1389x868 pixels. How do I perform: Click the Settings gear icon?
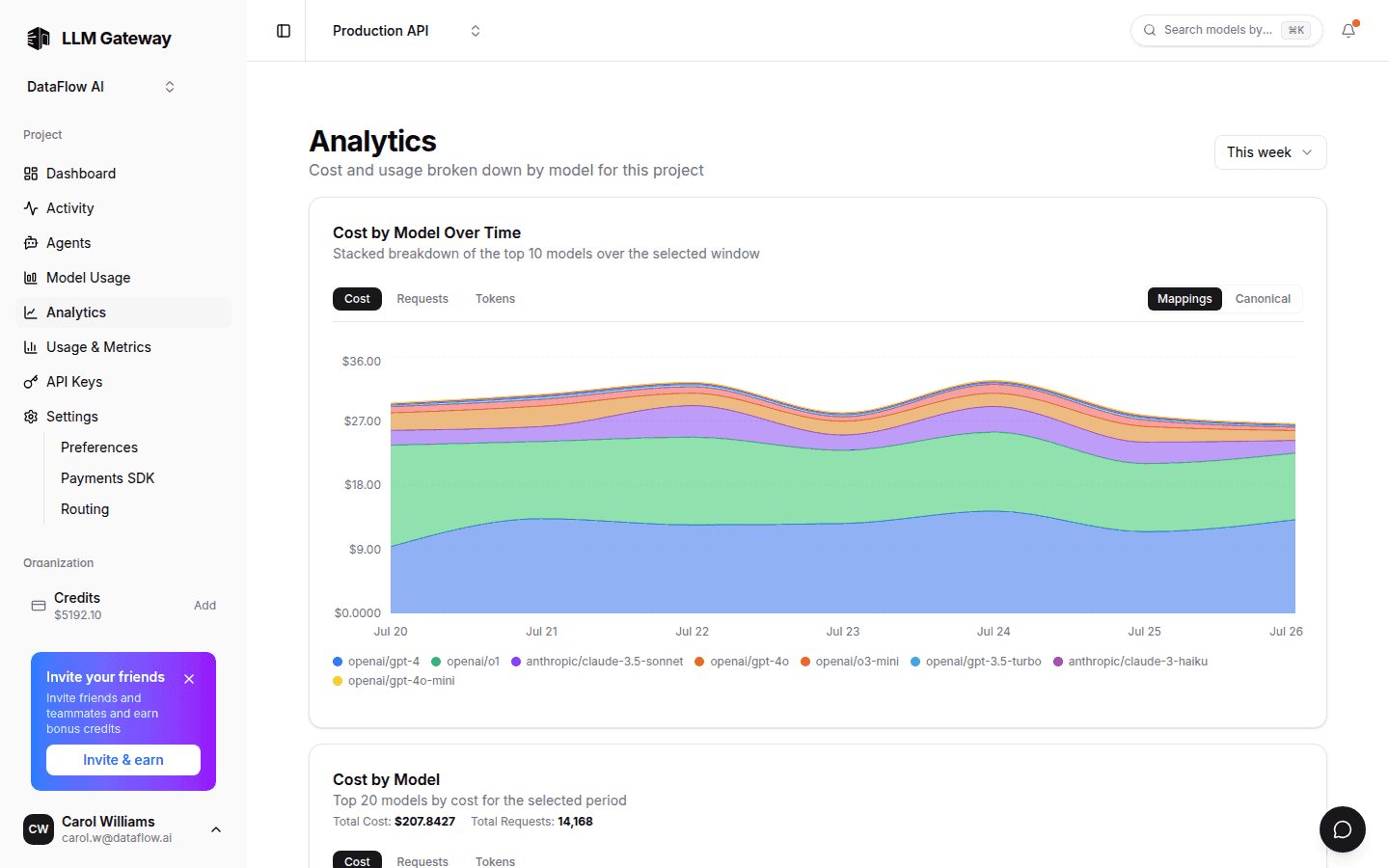point(31,417)
